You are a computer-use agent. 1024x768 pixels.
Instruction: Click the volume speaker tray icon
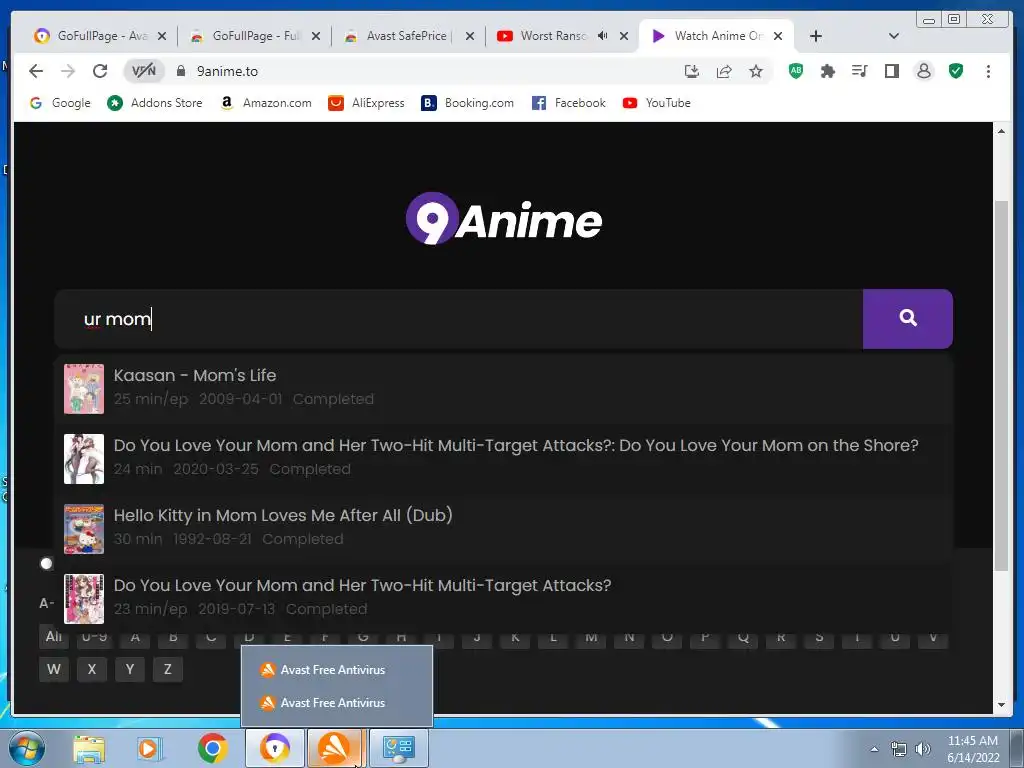point(922,749)
